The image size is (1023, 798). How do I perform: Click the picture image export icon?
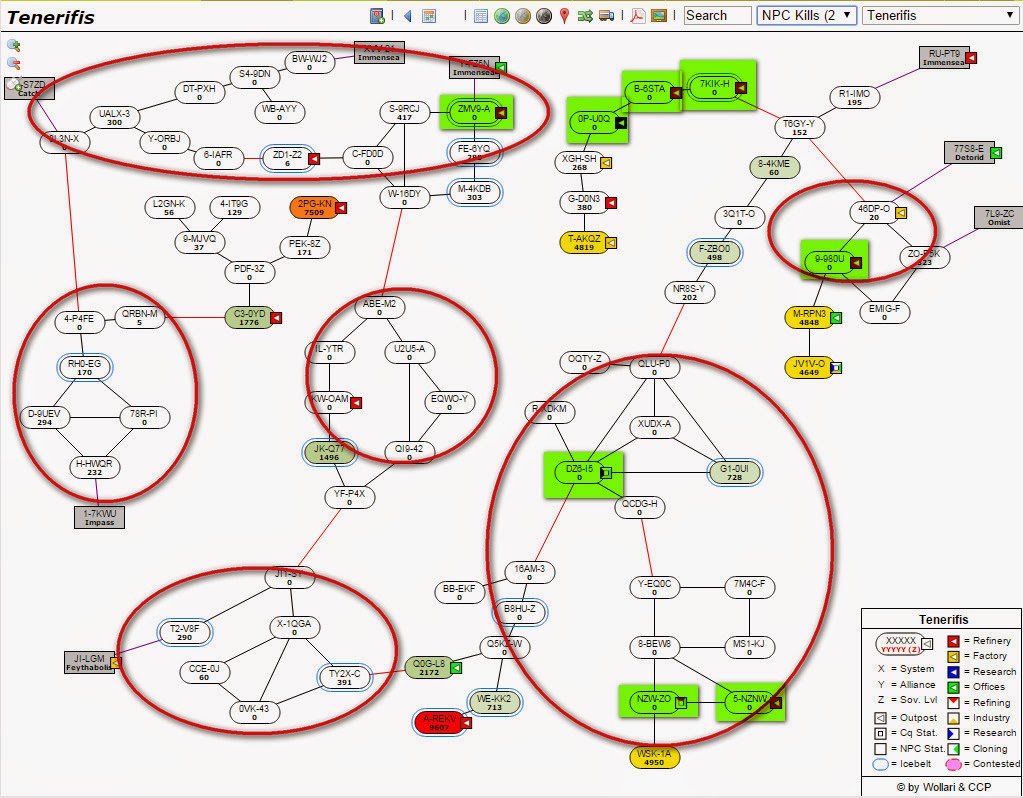click(x=659, y=16)
